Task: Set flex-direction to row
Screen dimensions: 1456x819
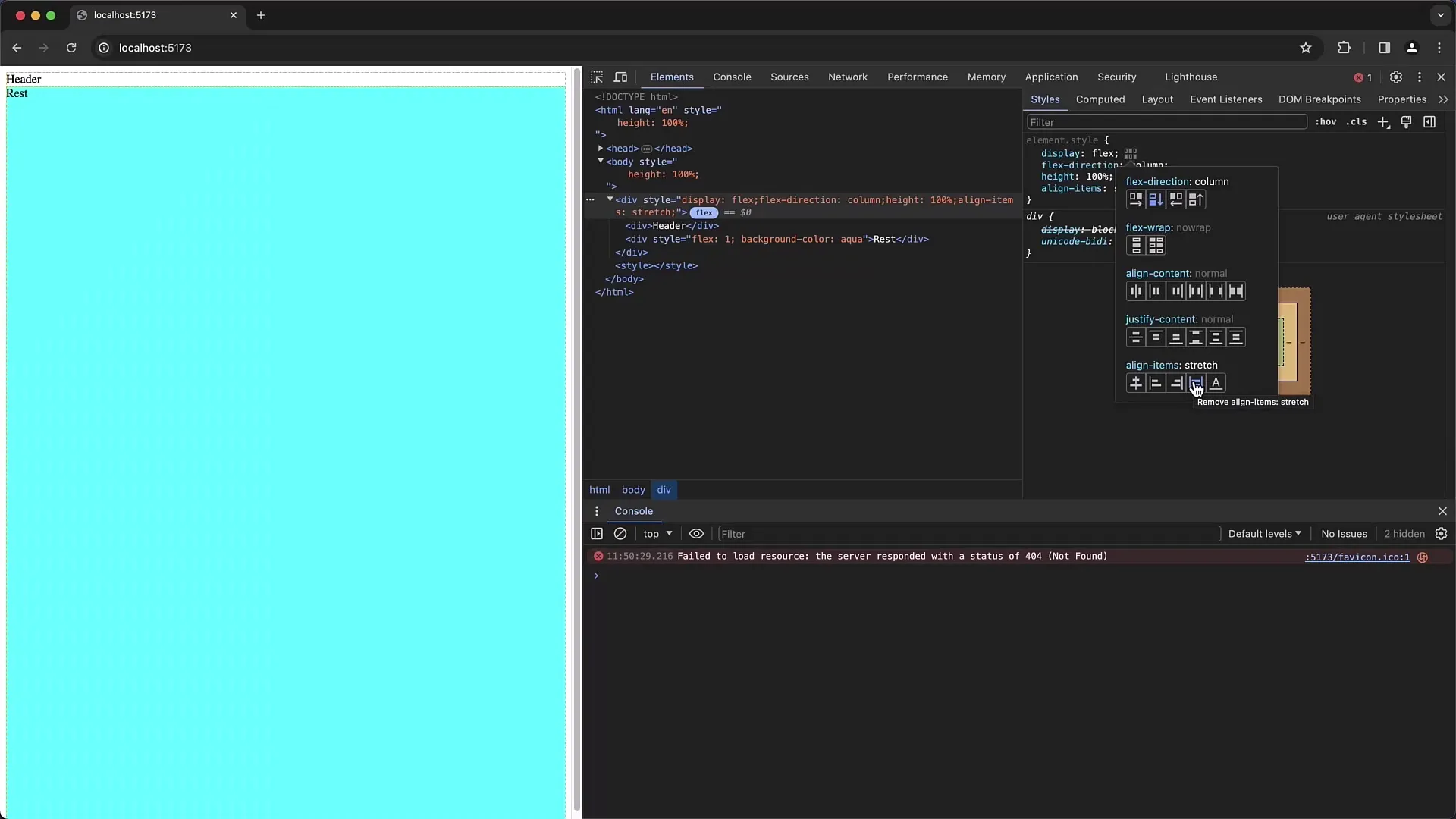Action: 1135,199
